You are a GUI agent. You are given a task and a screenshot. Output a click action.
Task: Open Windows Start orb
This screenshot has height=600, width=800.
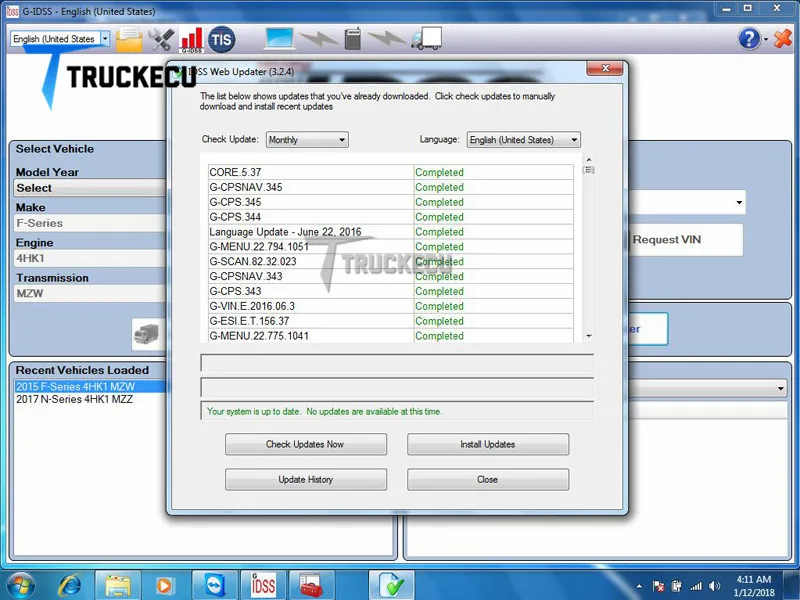pyautogui.click(x=20, y=585)
